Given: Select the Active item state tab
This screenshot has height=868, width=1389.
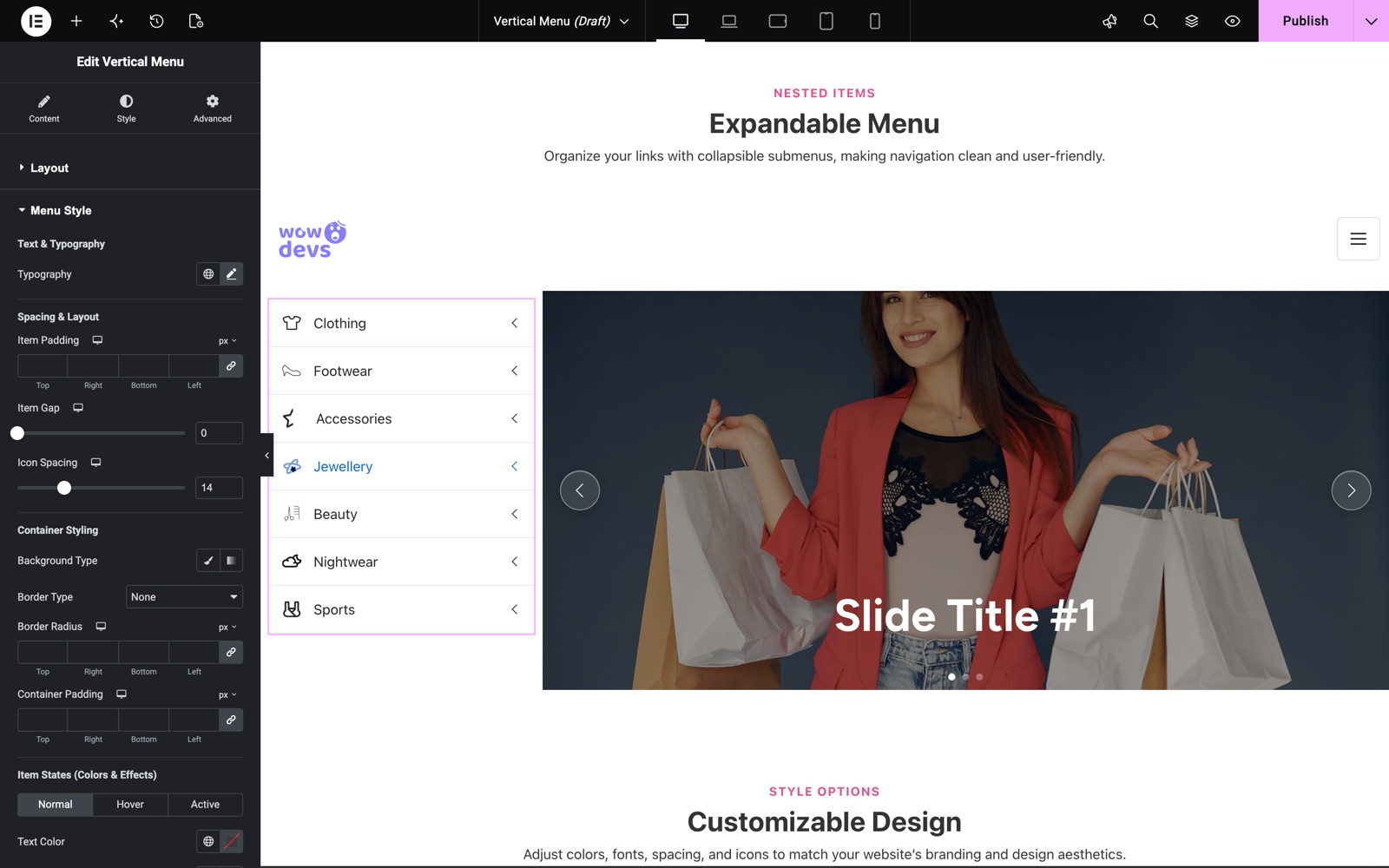Looking at the screenshot, I should 205,805.
